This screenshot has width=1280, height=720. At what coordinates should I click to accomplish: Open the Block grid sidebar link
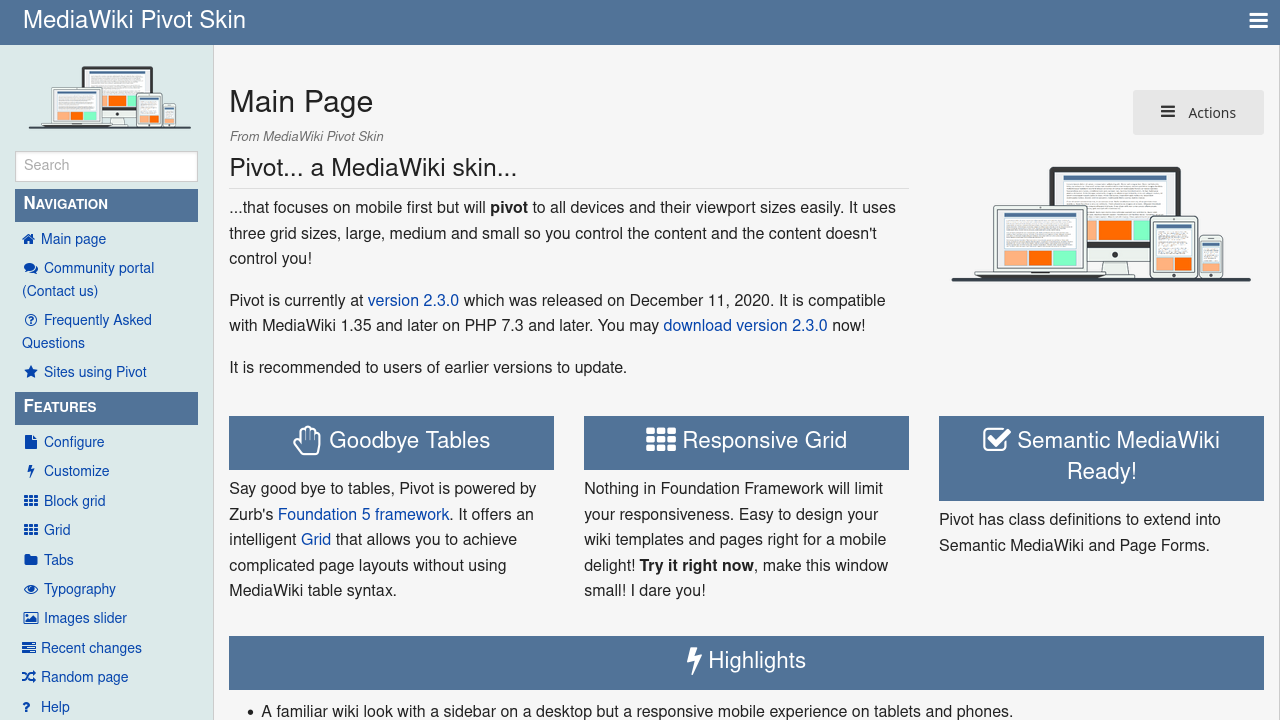click(x=75, y=501)
